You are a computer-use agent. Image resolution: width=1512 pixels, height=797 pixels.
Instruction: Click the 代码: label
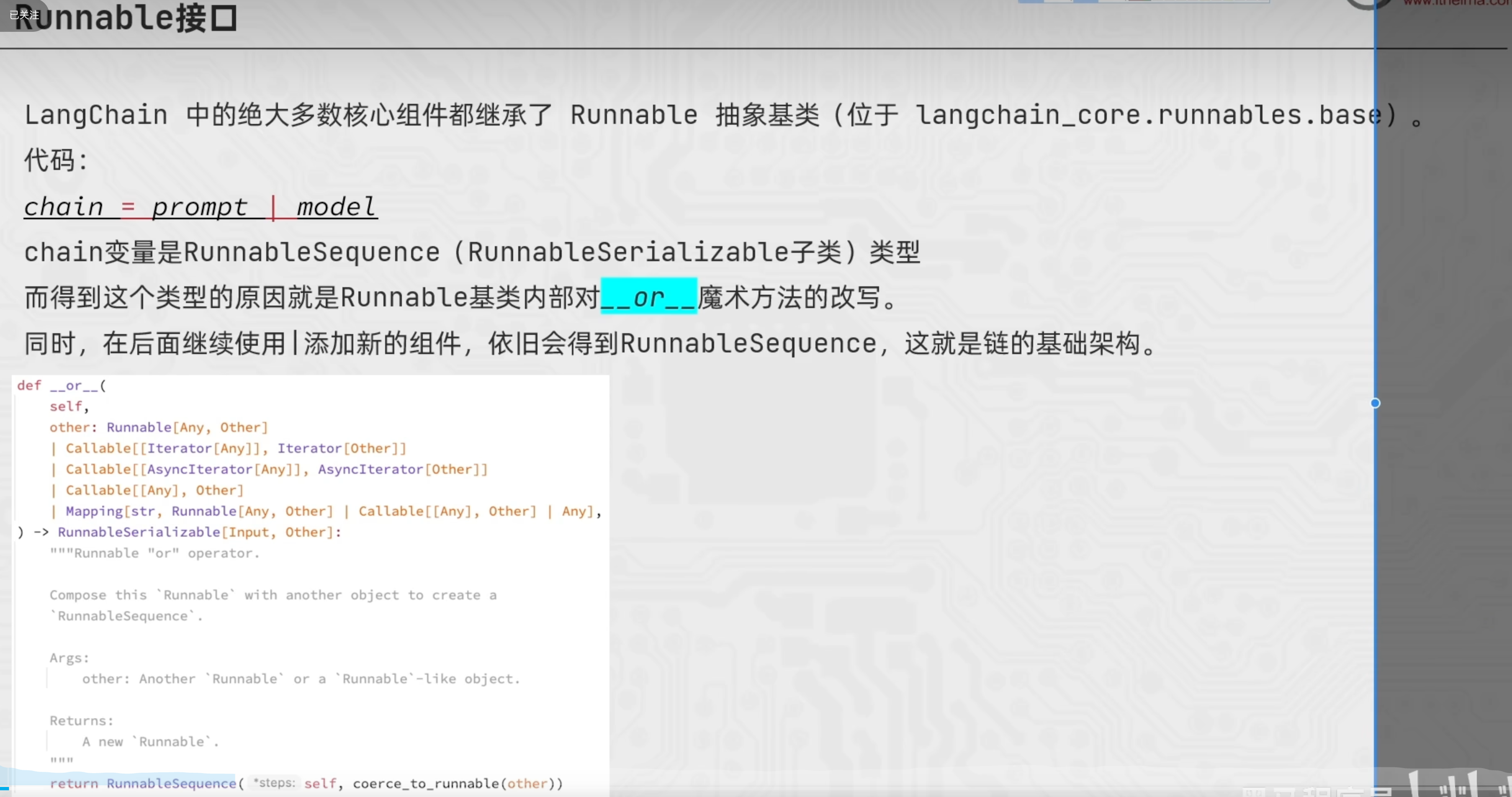[56, 160]
